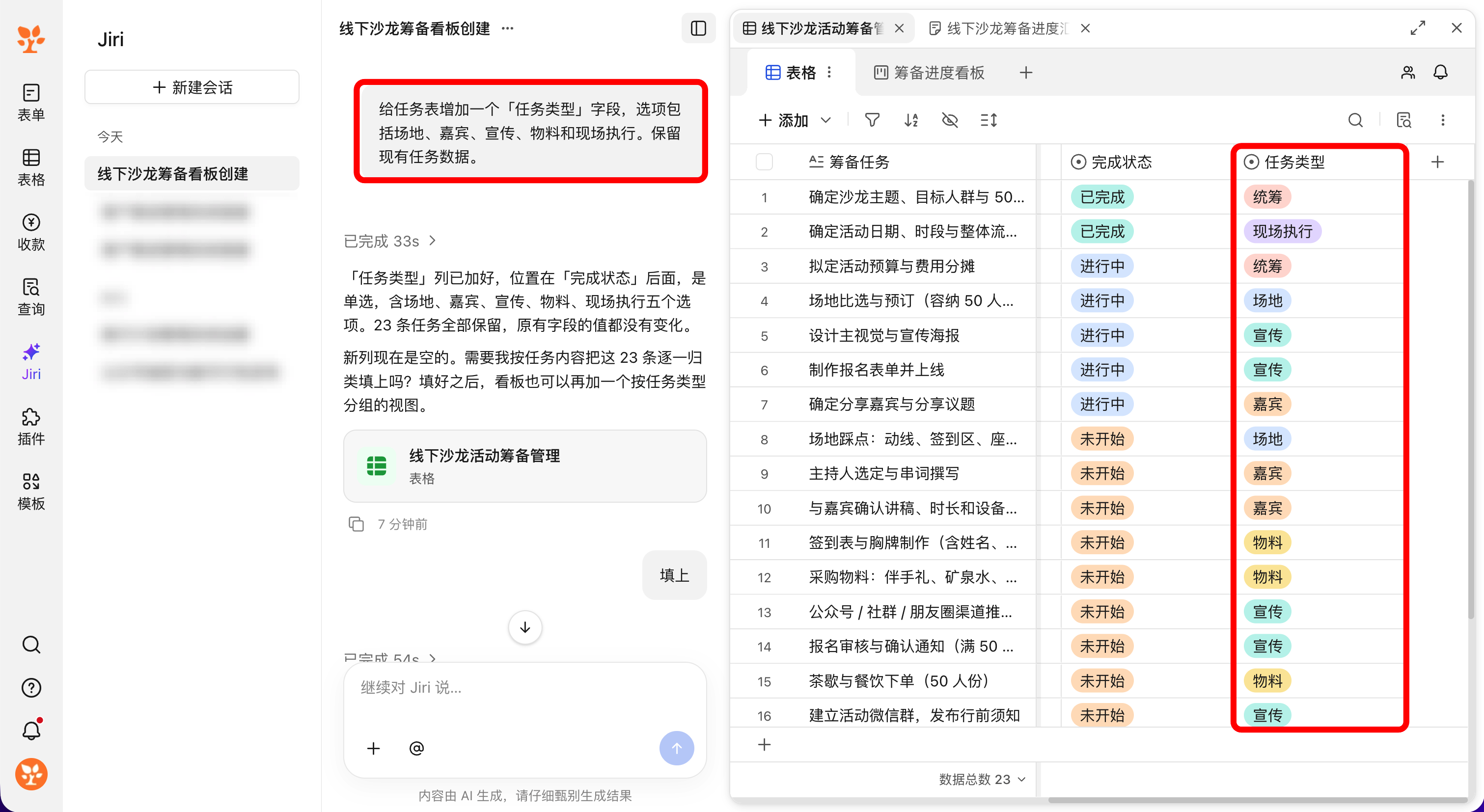
Task: Click the search icon in left sidebar
Action: click(x=31, y=645)
